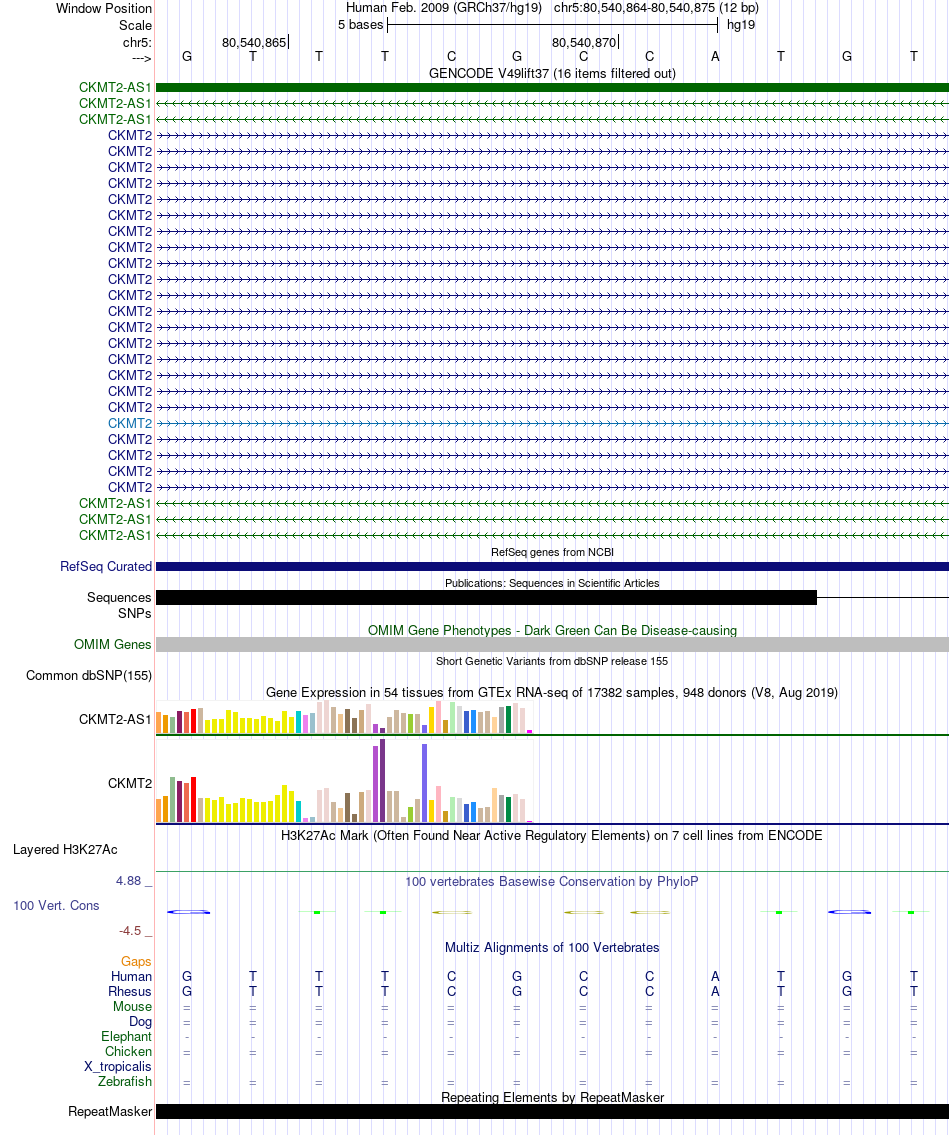Image resolution: width=950 pixels, height=1135 pixels.
Task: Click the 'OMIM Genes' track label
Action: 112,645
